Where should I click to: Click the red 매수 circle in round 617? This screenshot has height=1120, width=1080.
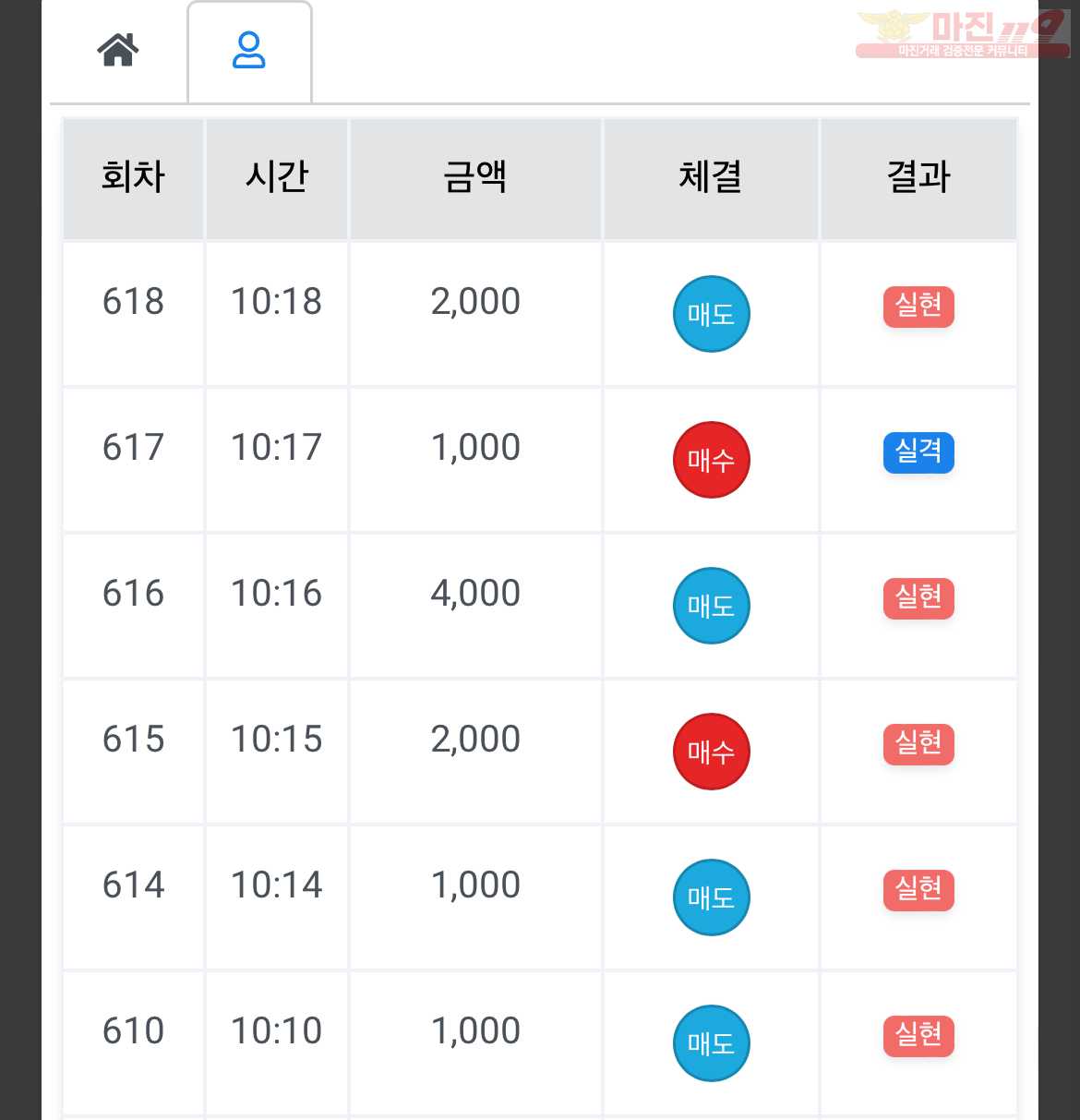711,460
